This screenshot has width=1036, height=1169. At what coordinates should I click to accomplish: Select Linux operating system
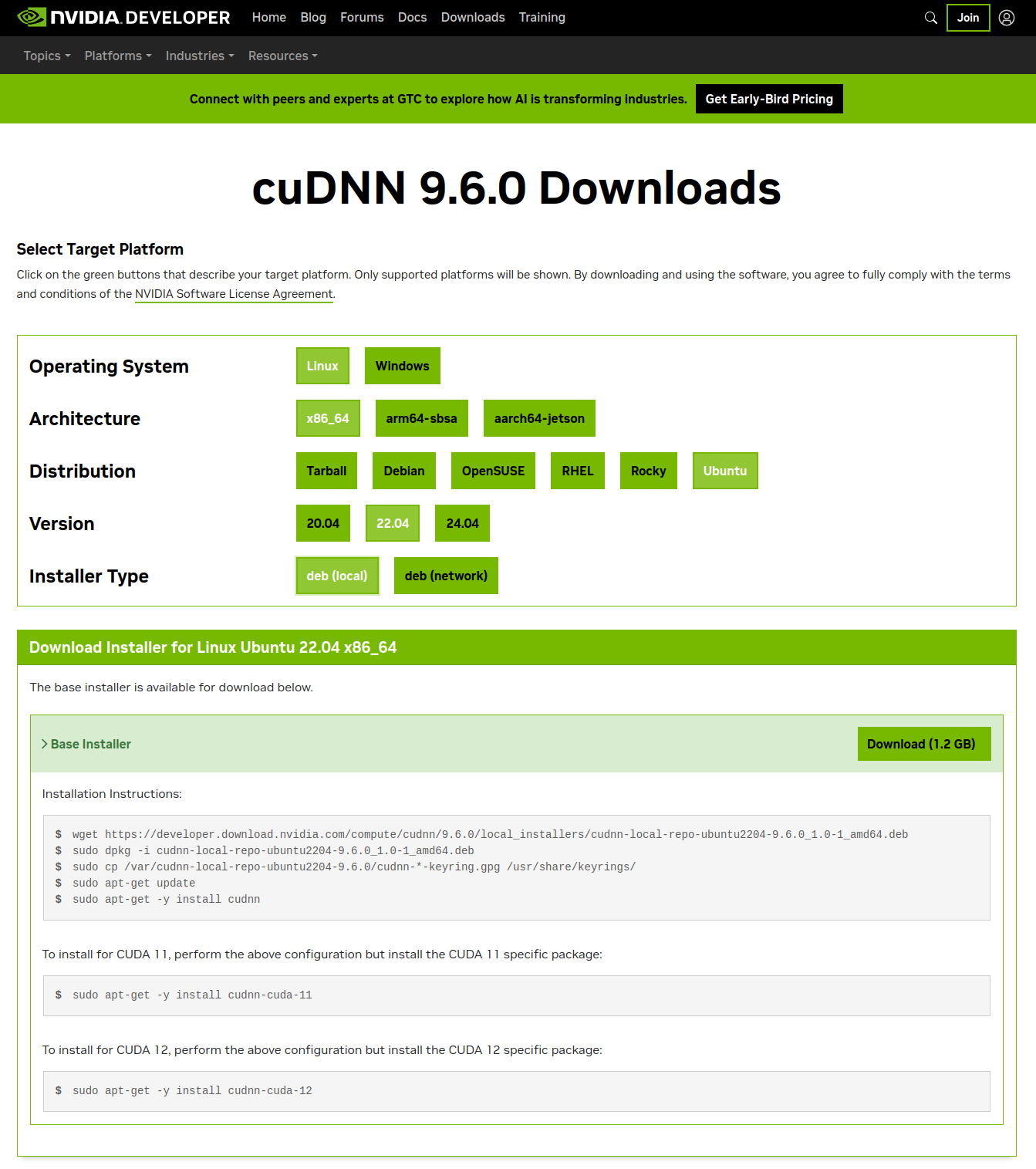point(322,366)
